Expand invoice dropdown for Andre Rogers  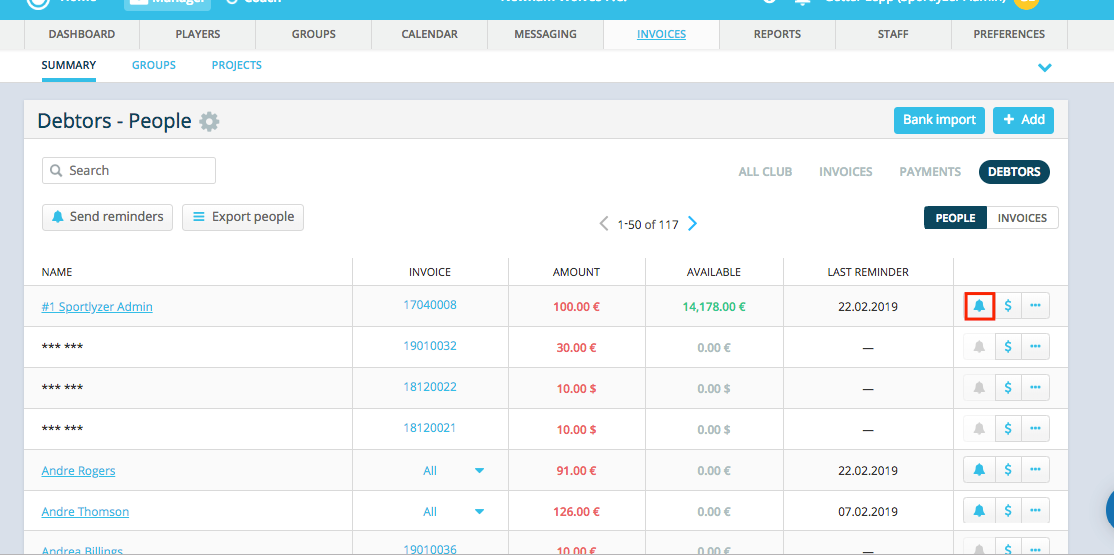pos(480,471)
